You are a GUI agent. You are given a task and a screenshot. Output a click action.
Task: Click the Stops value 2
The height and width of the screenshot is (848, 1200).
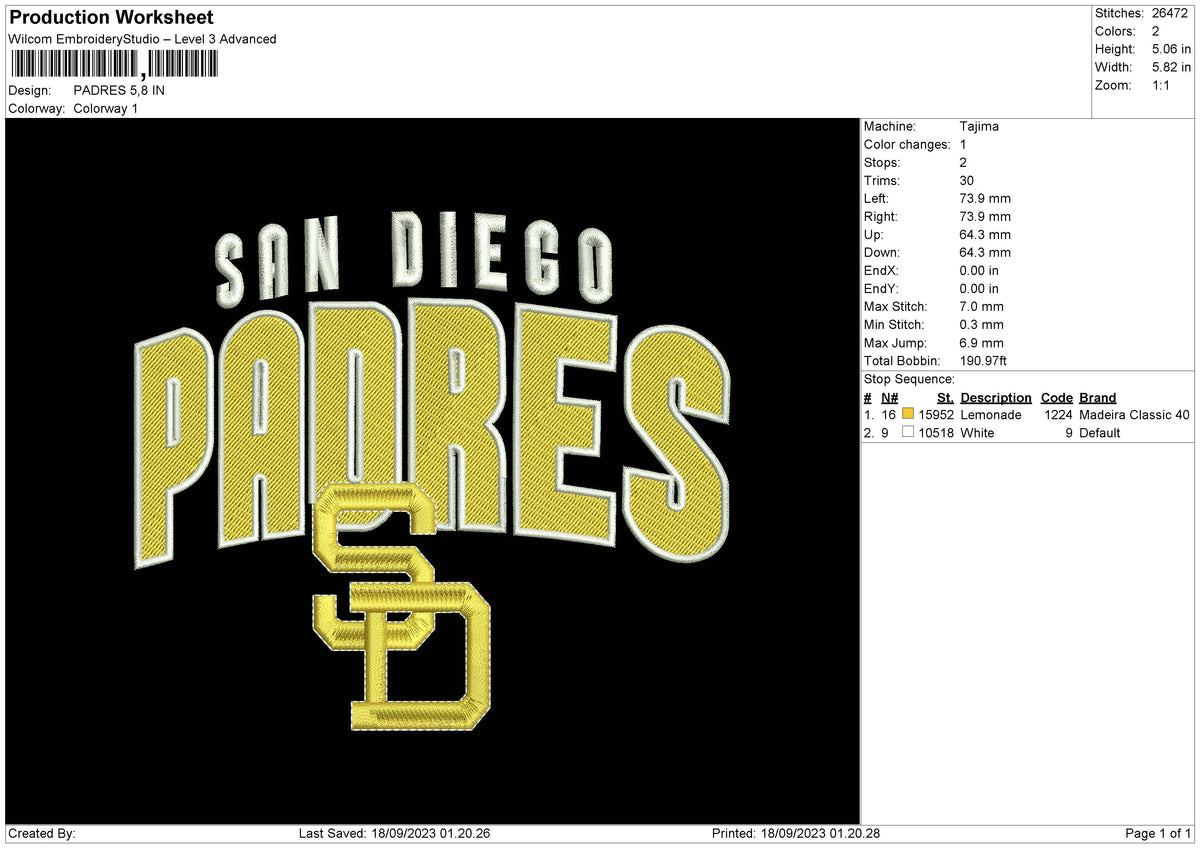coord(963,162)
